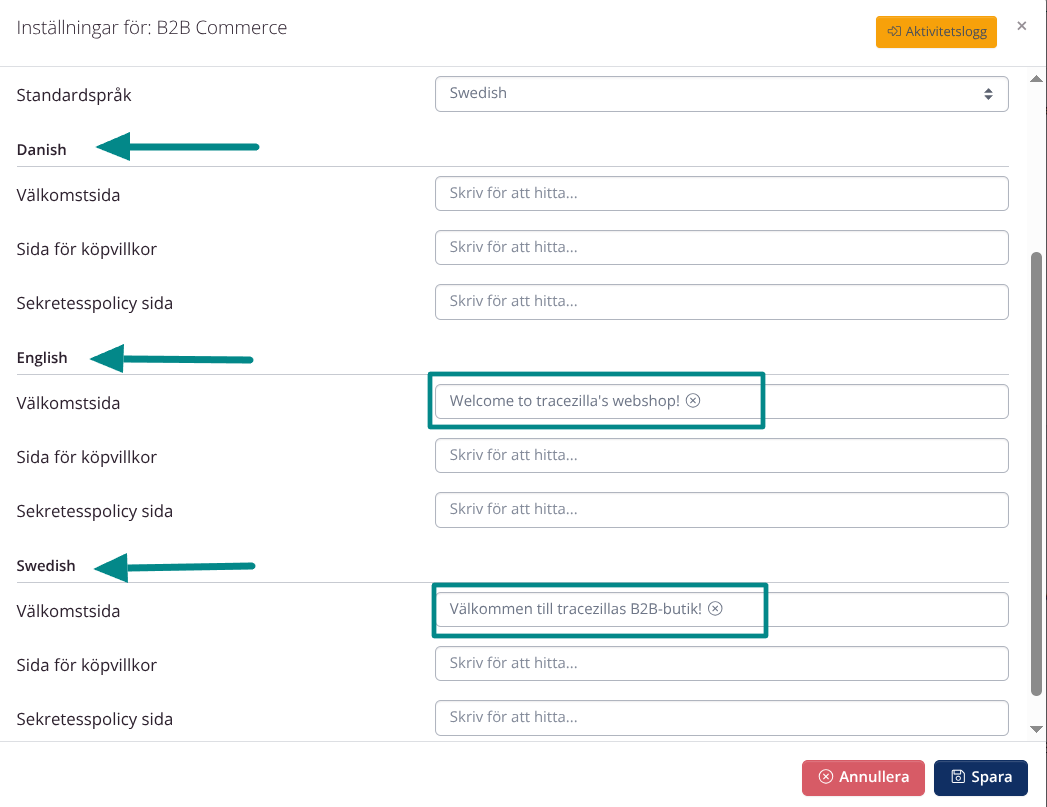Focus the Danish Sida för köpvillkor field
Screen dimensions: 1047x807
(x=721, y=247)
